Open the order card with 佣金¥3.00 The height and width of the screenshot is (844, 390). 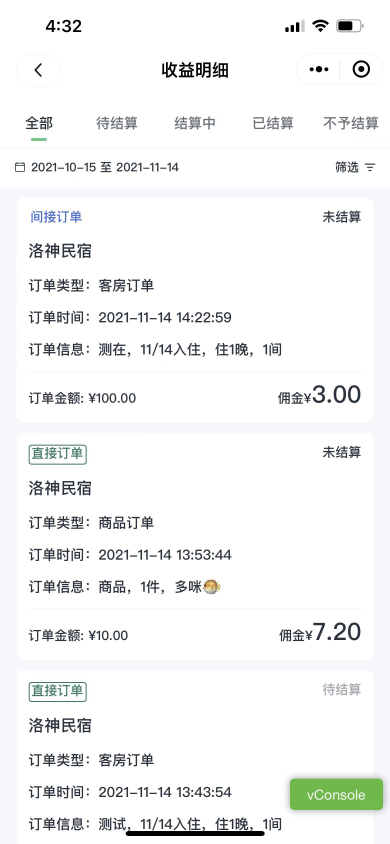coord(195,310)
